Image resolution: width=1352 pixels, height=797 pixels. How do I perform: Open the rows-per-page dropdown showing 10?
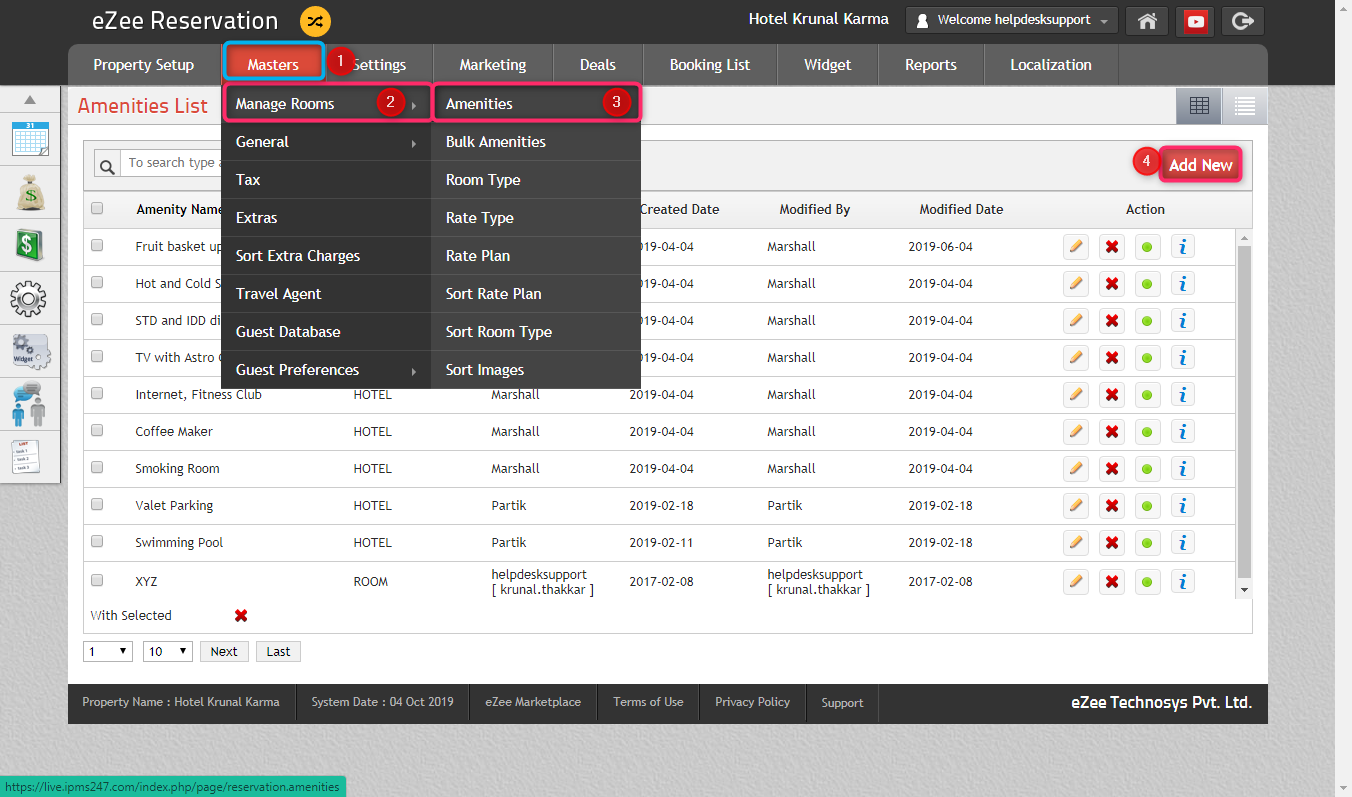click(168, 651)
